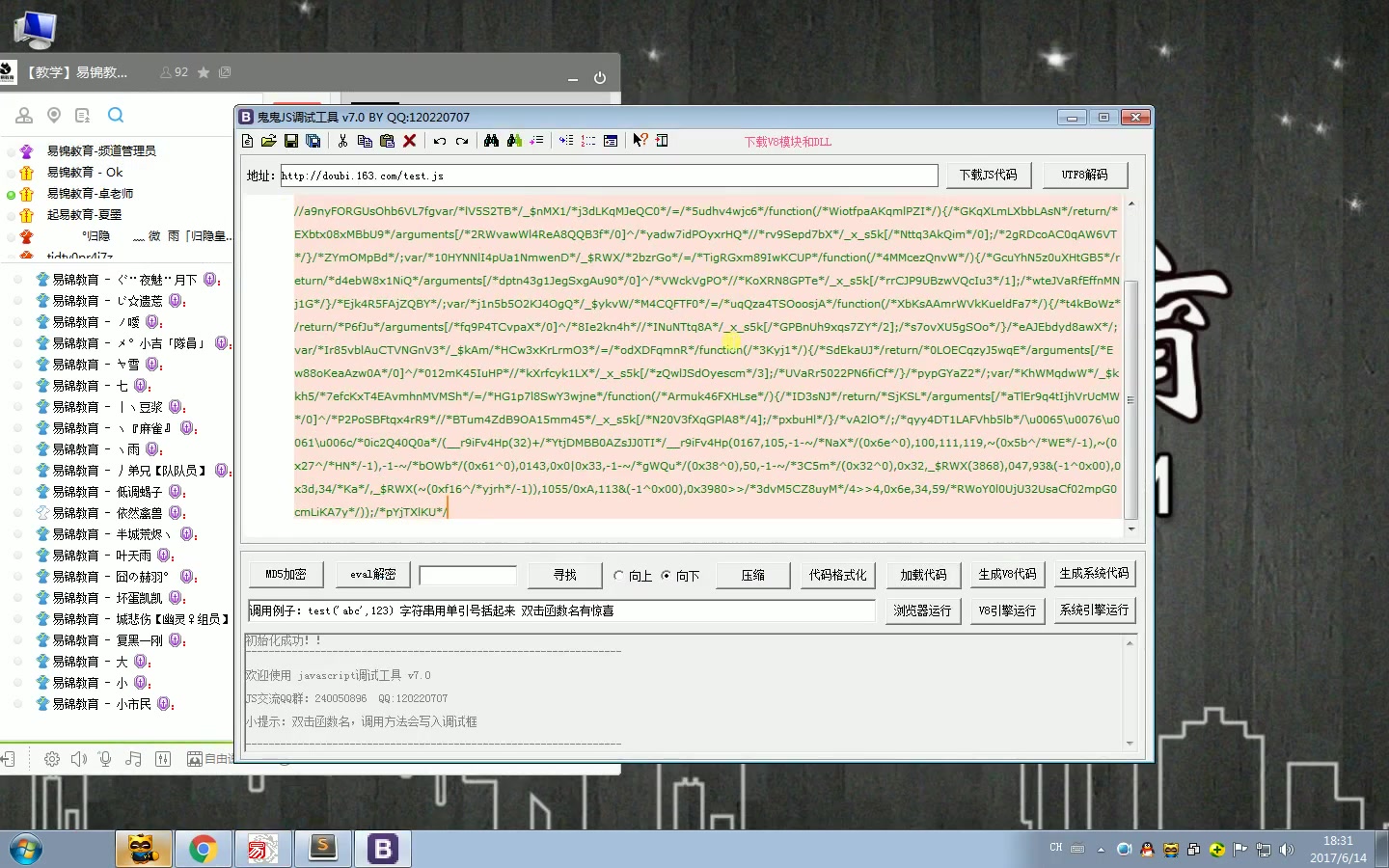
Task: Click the volume icon in system tray
Action: coord(1286,850)
